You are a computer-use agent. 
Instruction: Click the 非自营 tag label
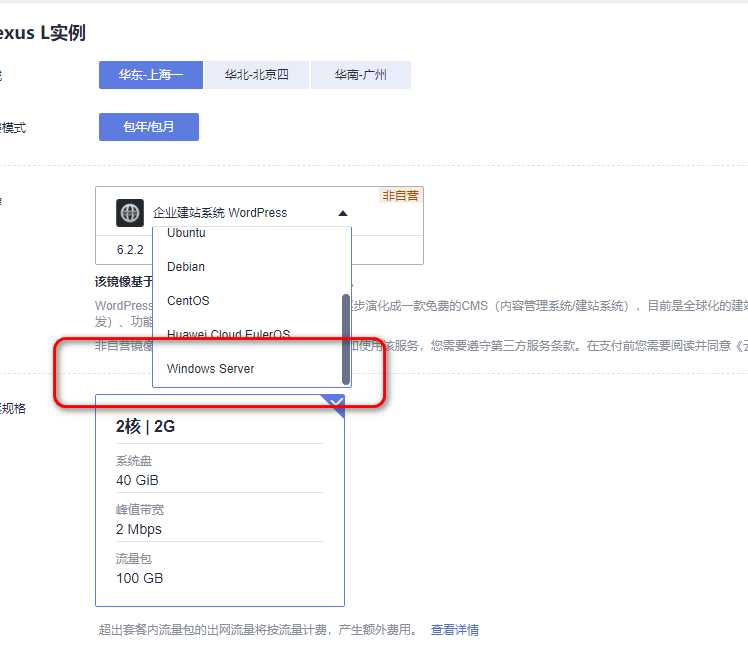tap(400, 196)
